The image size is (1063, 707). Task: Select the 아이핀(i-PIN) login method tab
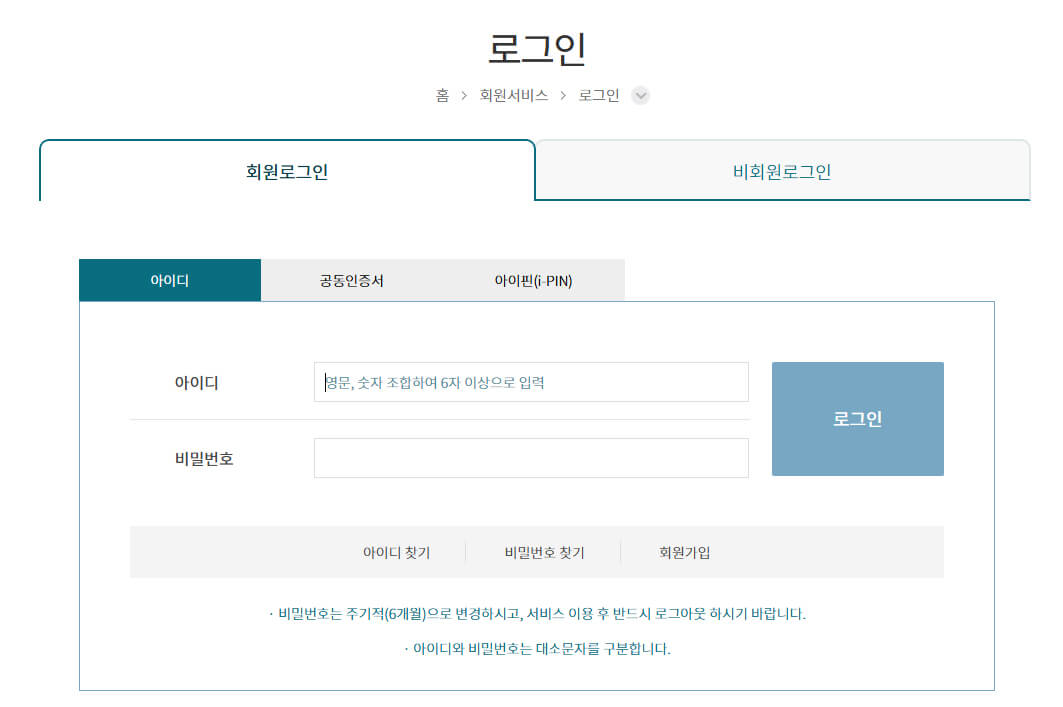533,280
